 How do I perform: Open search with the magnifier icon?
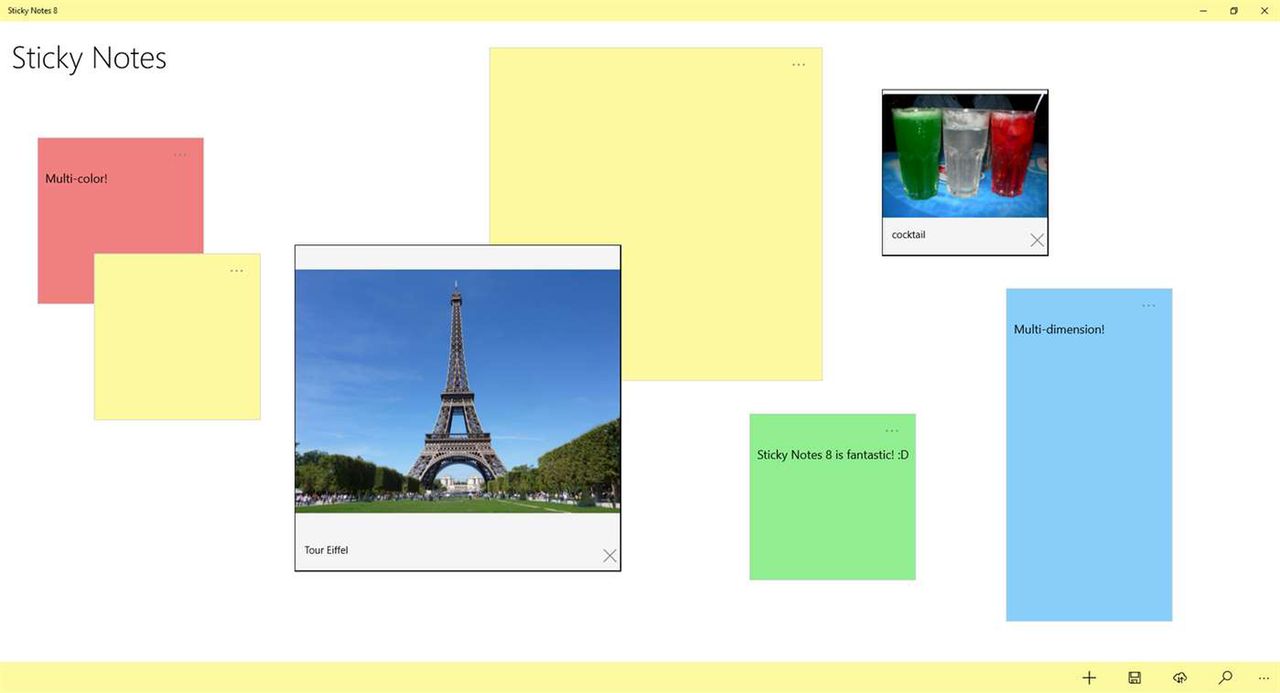[x=1225, y=678]
